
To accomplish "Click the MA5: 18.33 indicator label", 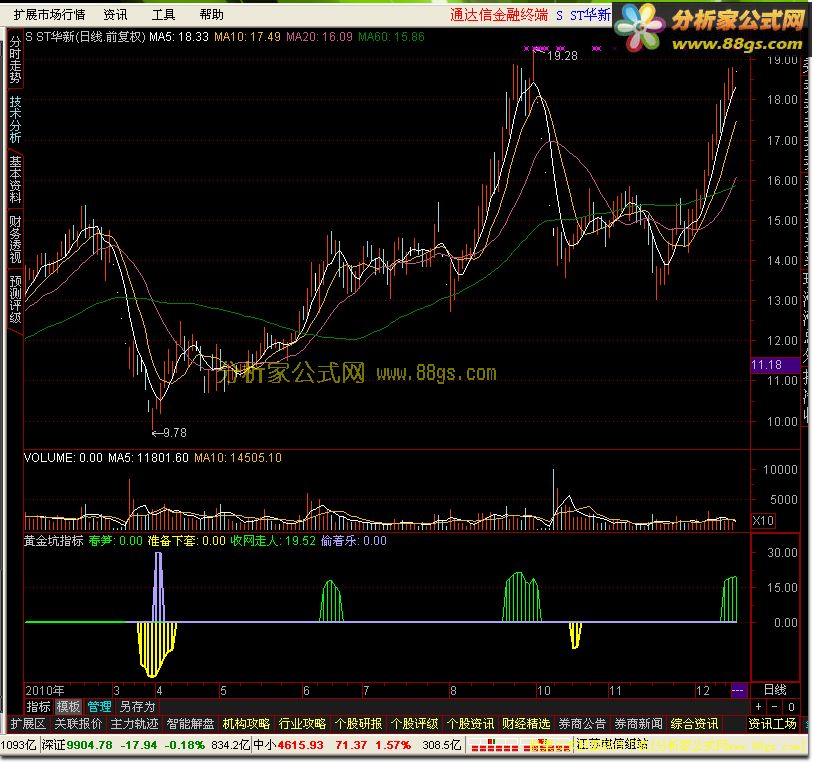I will coord(179,37).
